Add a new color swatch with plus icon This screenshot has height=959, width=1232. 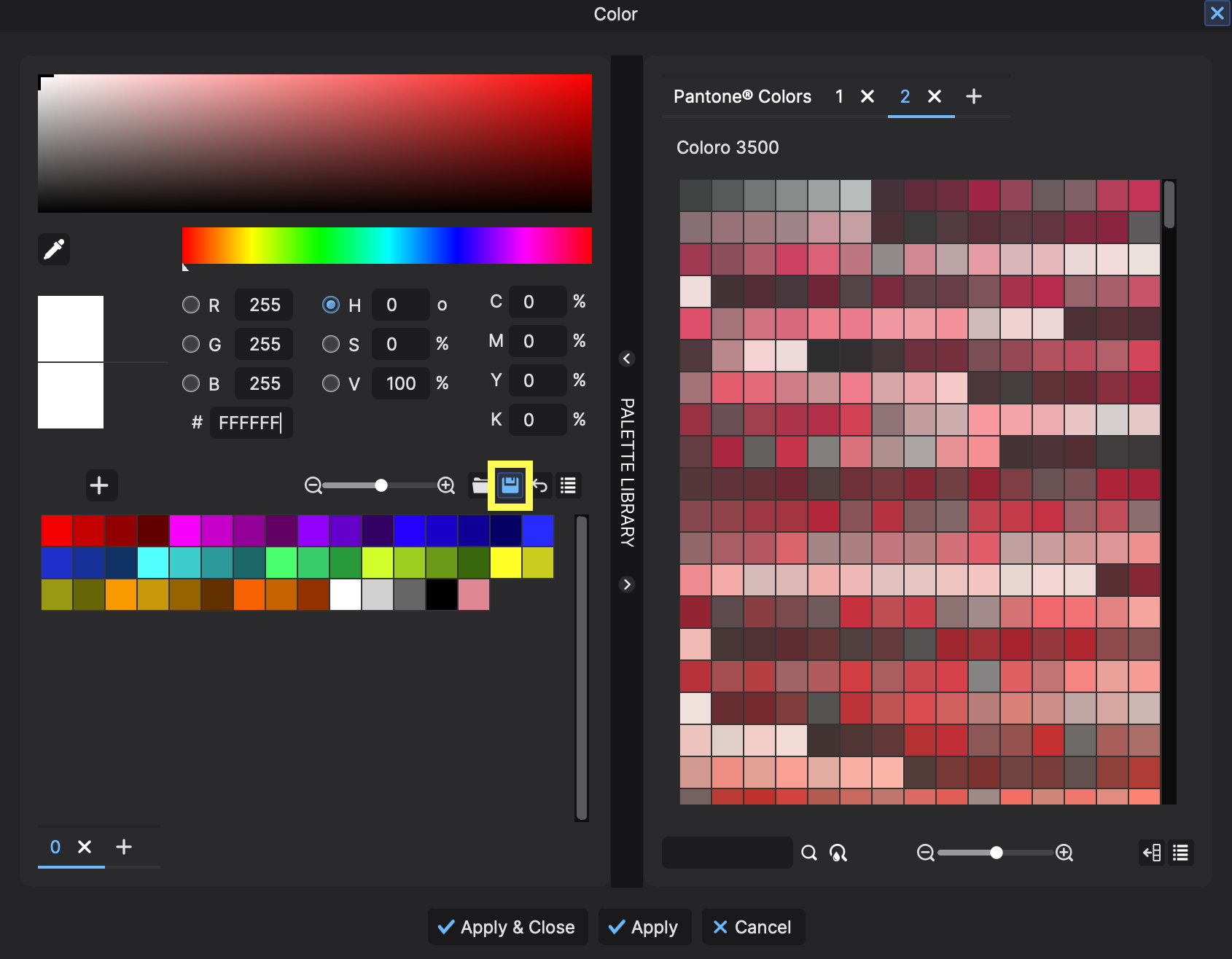101,485
